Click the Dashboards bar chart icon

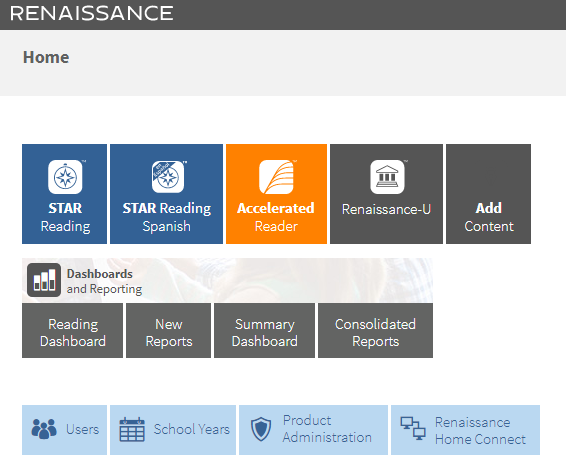click(44, 280)
